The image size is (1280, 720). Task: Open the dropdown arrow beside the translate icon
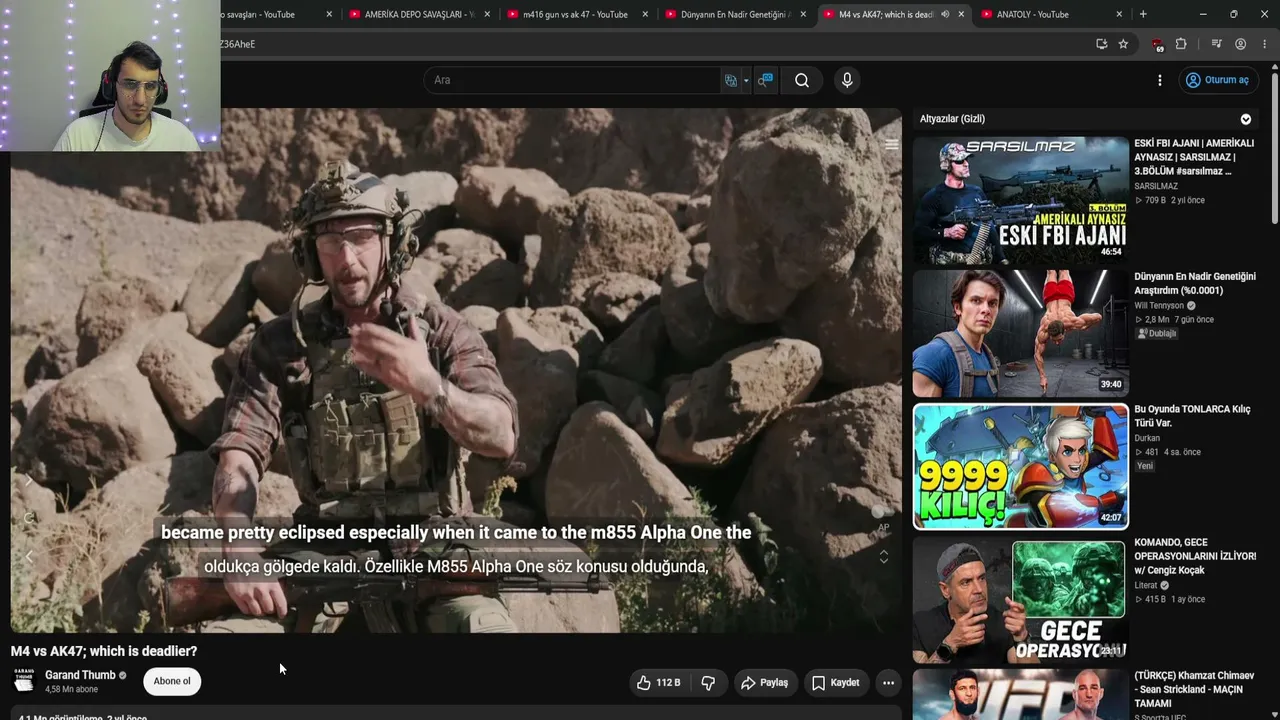tap(746, 81)
